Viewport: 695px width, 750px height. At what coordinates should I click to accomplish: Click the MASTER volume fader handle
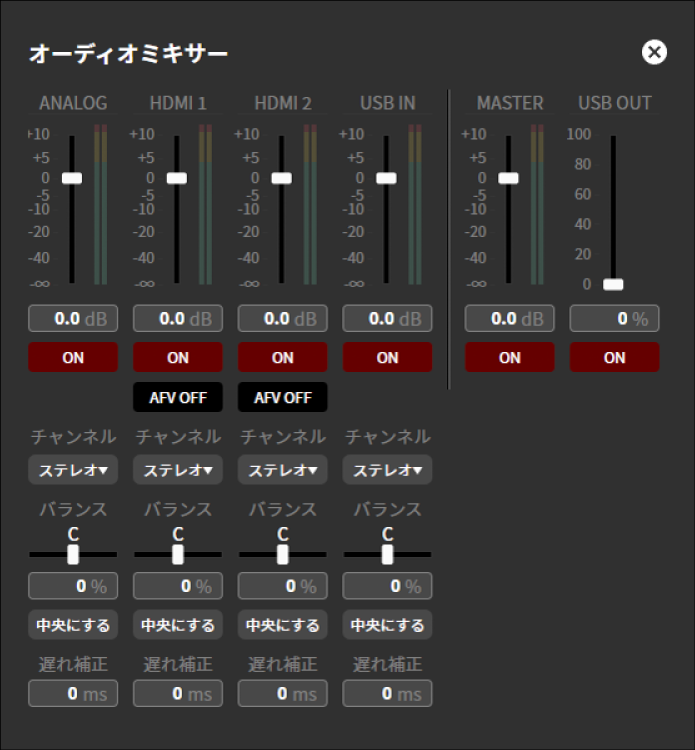coord(508,178)
